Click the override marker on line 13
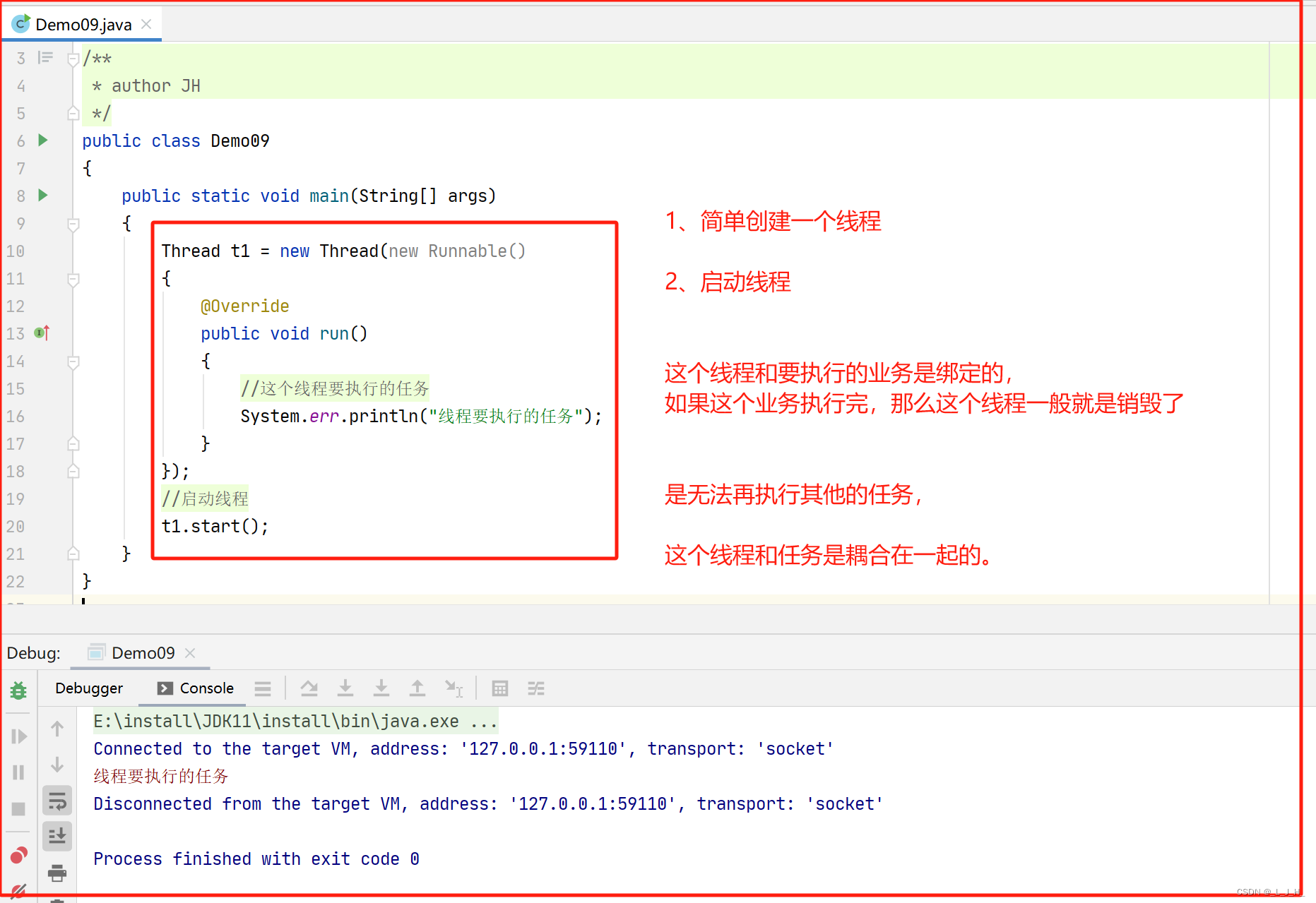Screen dimensions: 1316x903 point(42,333)
